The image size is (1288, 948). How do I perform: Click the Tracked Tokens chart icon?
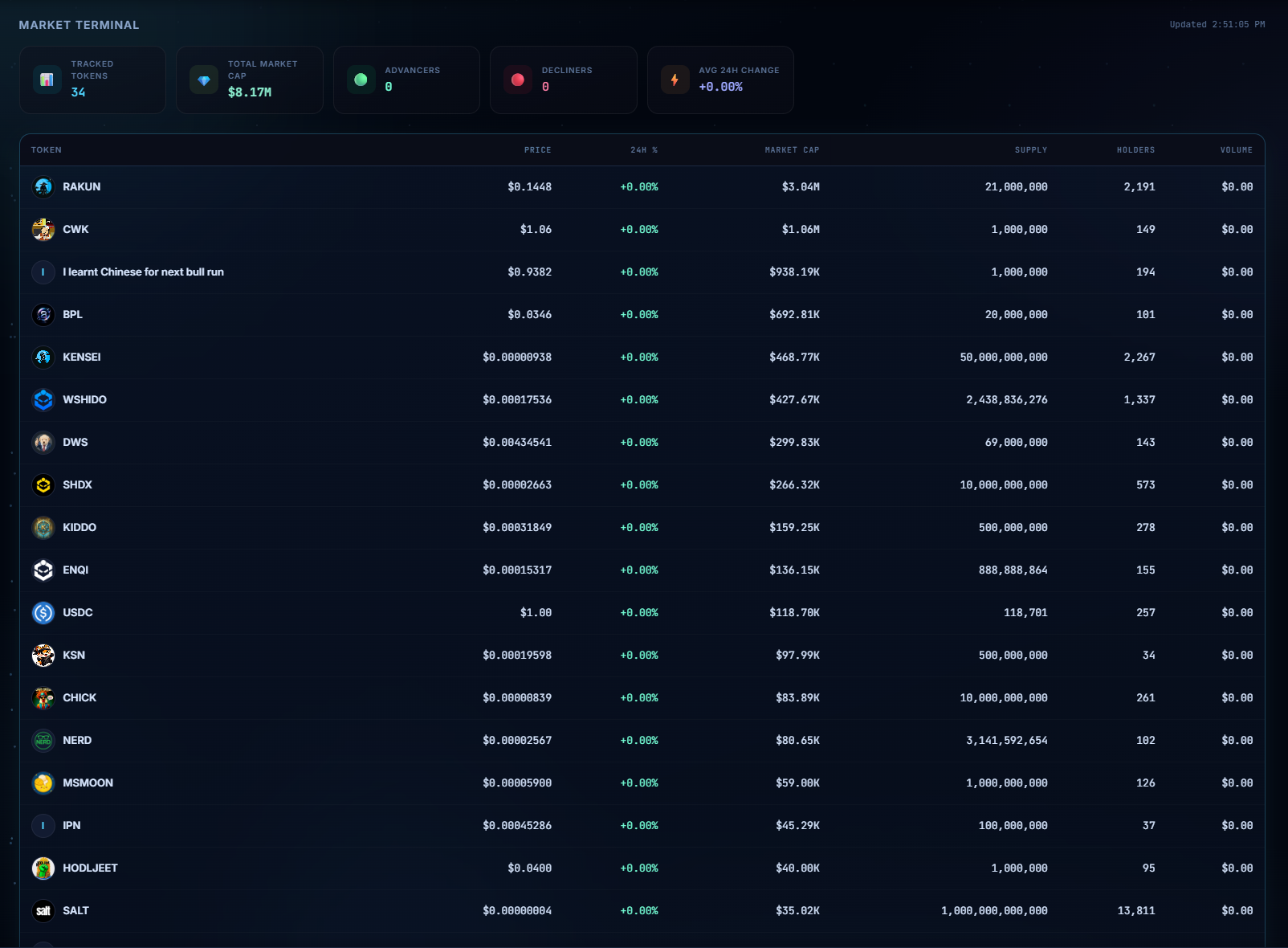(47, 79)
